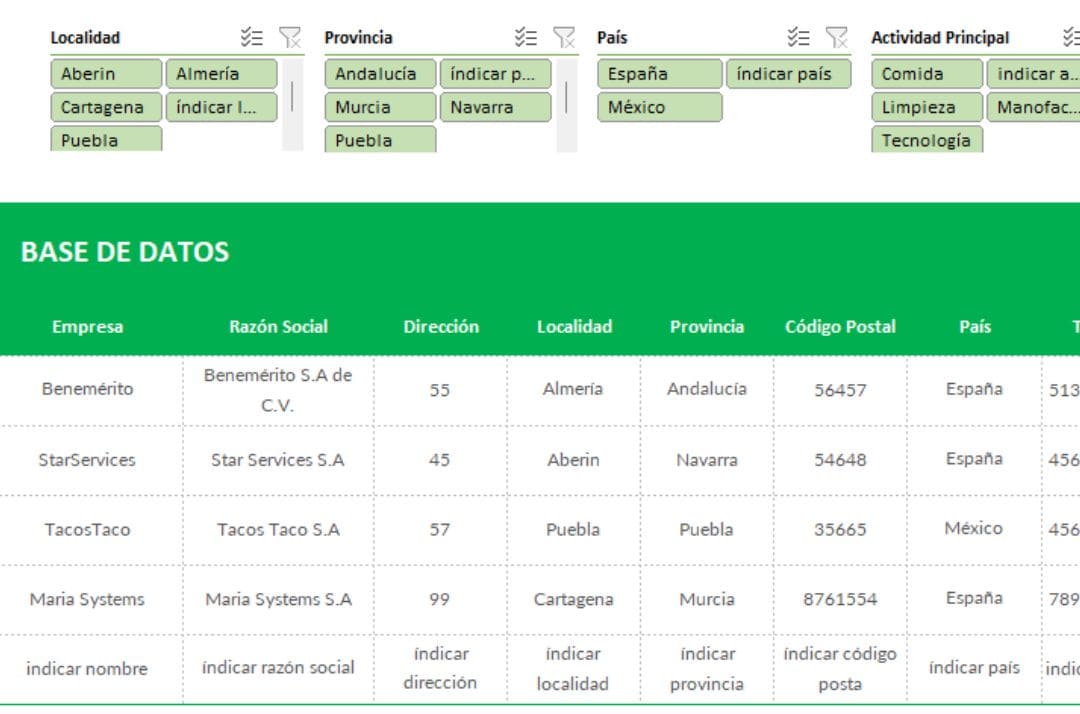This screenshot has height=714, width=1080.
Task: Select the Navarra cell in table
Action: click(707, 460)
